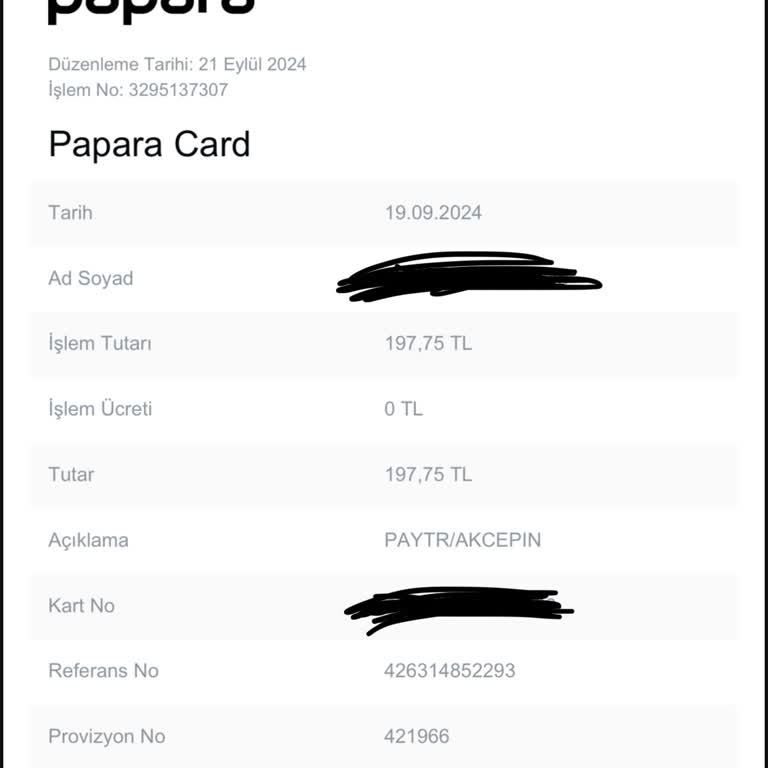Click the Açıklama label

pos(88,540)
